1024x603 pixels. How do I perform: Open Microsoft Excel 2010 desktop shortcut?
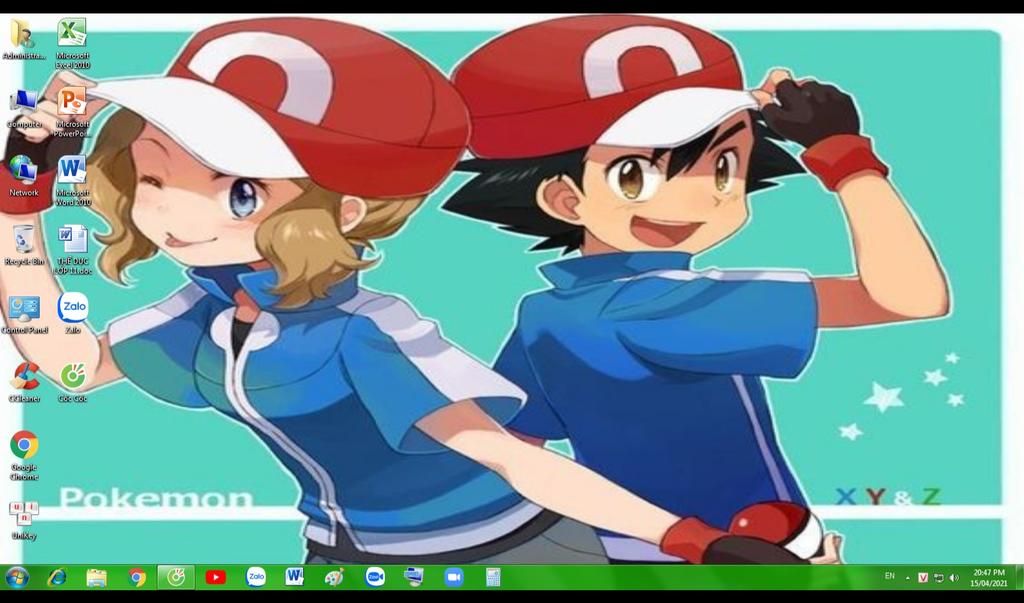tap(72, 43)
